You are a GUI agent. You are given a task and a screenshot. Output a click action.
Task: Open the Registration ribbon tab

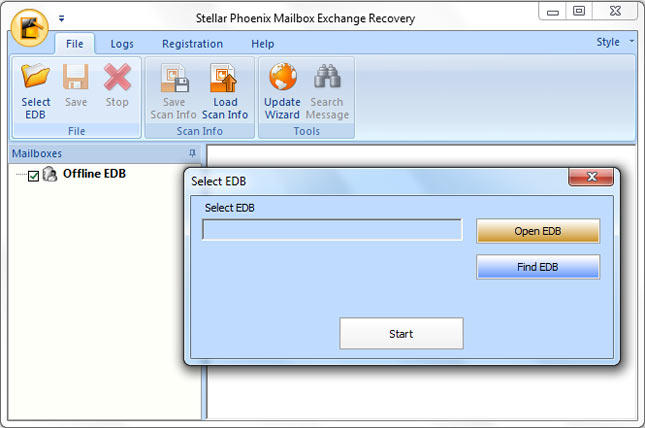(193, 44)
